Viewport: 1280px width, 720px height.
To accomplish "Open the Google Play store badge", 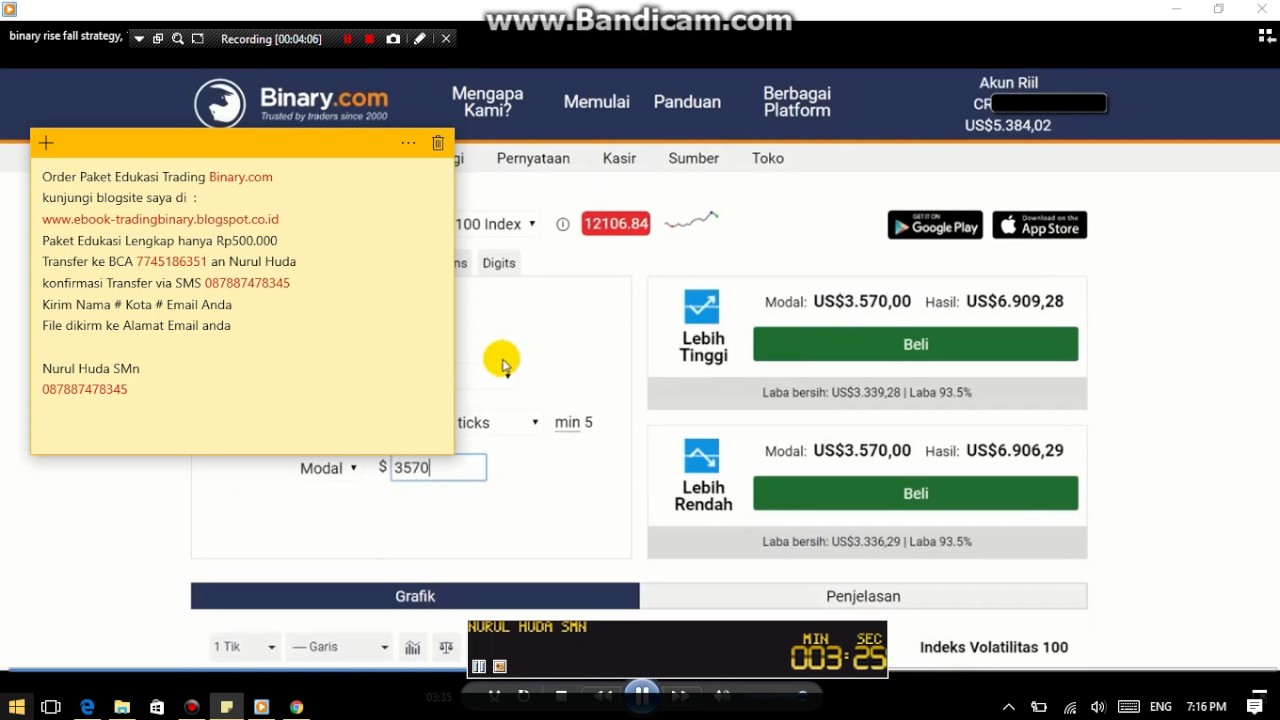I will pos(935,225).
